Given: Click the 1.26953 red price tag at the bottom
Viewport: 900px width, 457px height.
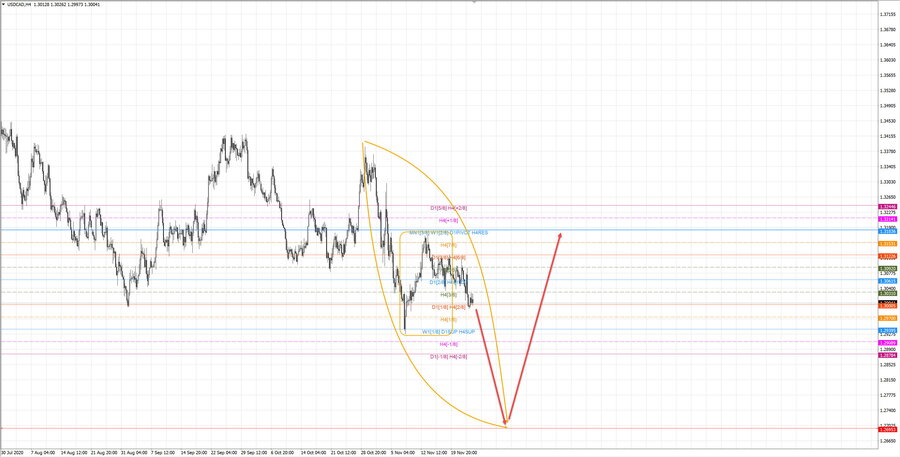Looking at the screenshot, I should coord(889,429).
